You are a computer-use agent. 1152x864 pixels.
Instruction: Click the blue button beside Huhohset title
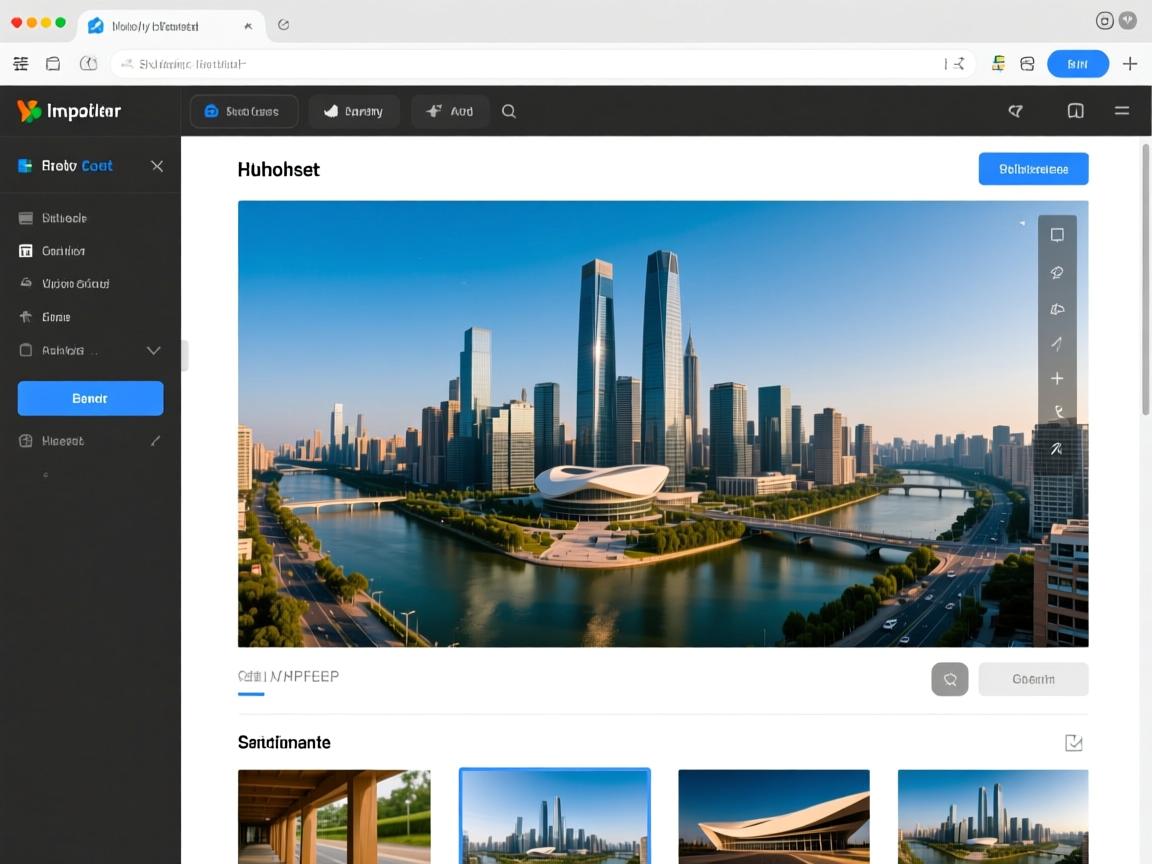[1033, 169]
